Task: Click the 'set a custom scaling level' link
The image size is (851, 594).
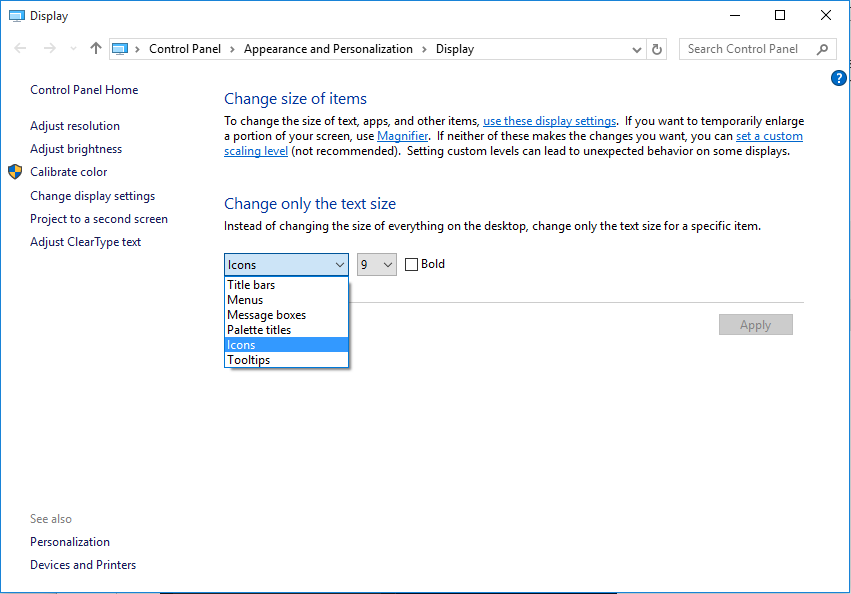Action: point(769,136)
